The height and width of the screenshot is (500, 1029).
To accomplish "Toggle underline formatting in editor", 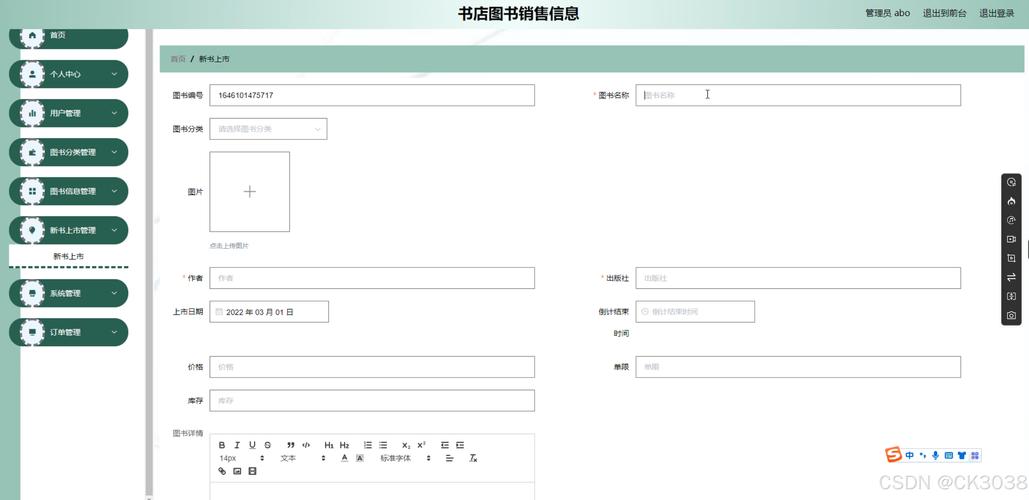I will click(252, 445).
